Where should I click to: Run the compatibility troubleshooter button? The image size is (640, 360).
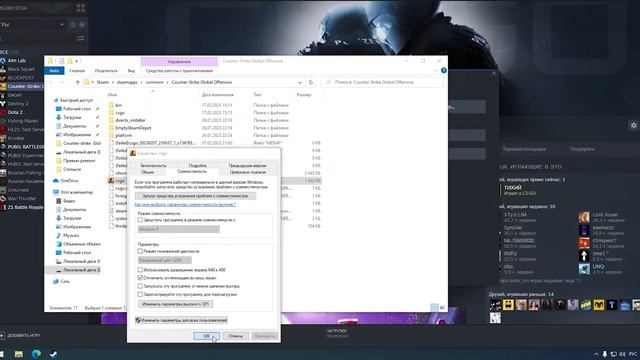pos(195,196)
